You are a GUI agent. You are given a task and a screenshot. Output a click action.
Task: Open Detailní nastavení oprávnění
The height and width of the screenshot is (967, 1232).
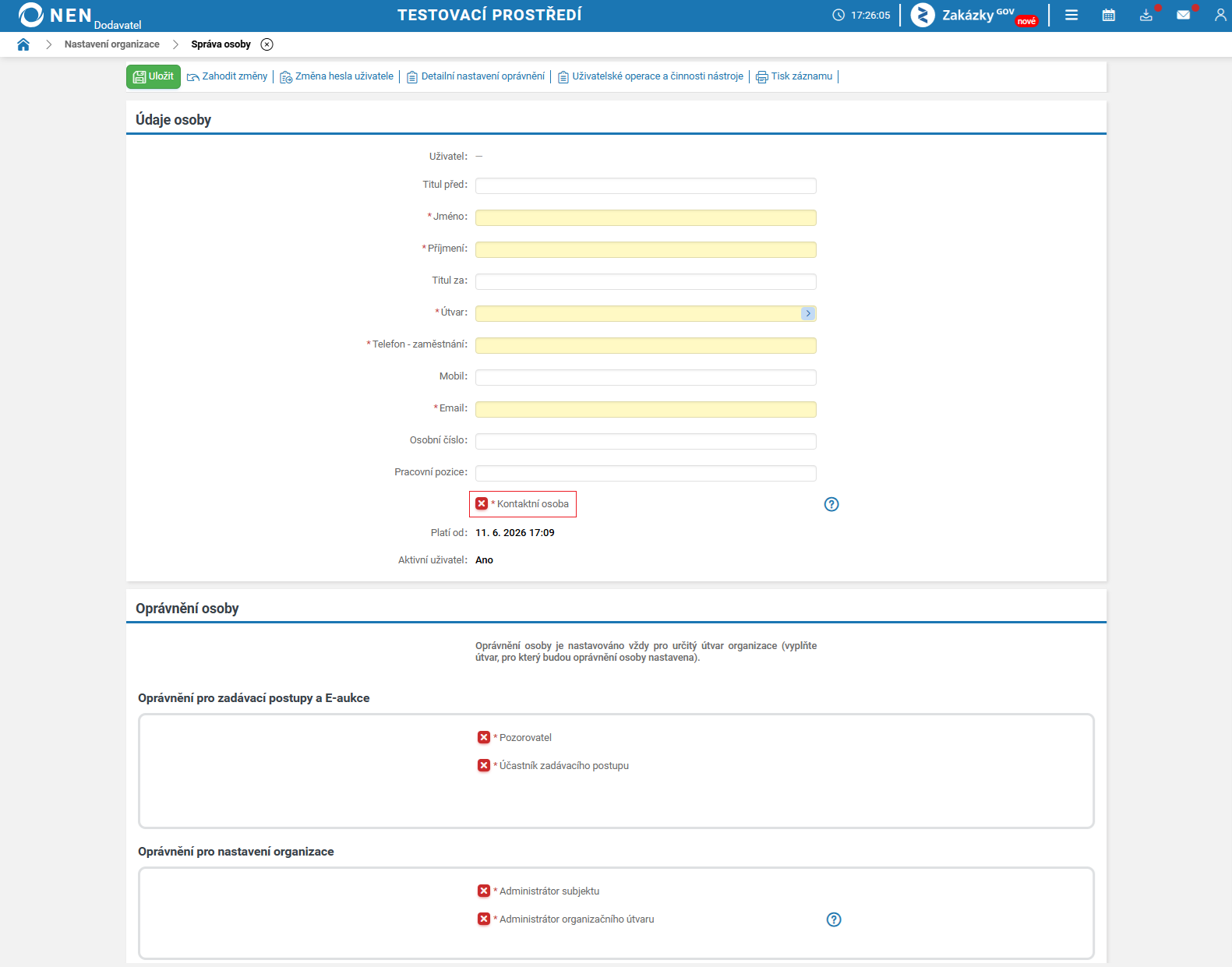click(475, 76)
